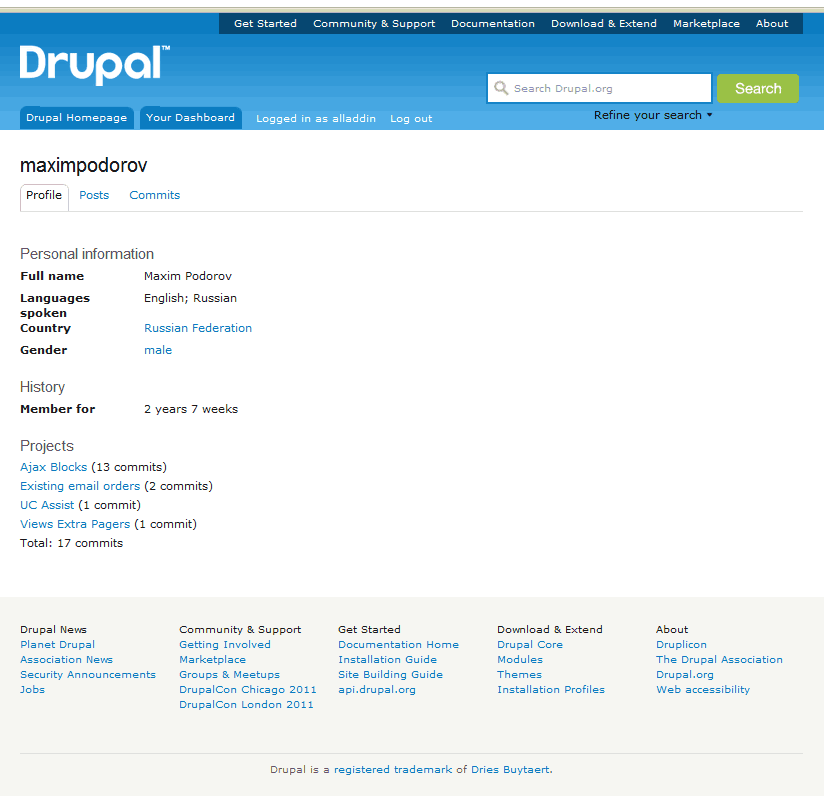Click the Drupal logo
This screenshot has width=824, height=796.
coord(95,65)
